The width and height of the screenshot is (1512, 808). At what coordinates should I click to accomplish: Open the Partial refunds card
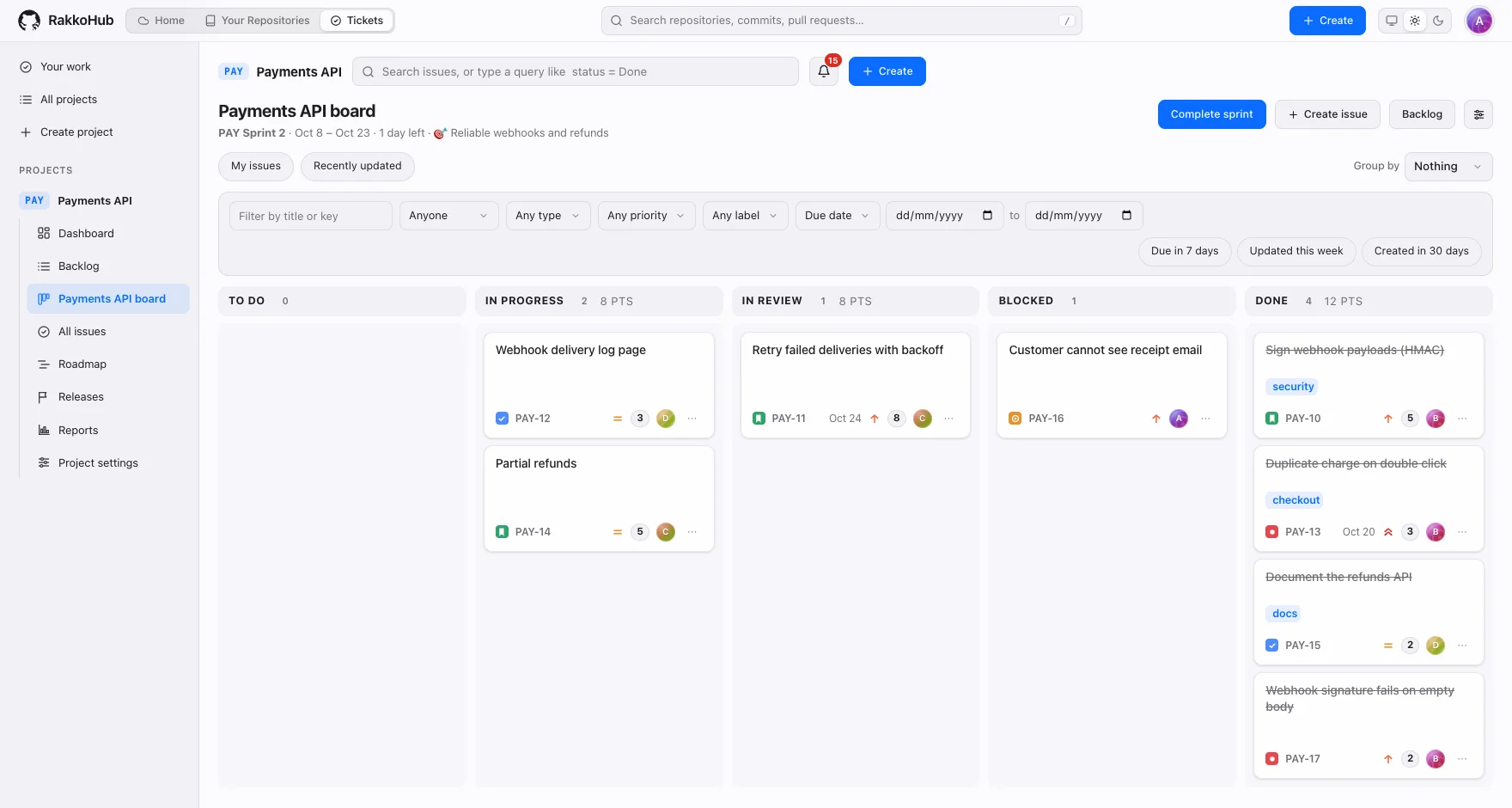coord(599,499)
